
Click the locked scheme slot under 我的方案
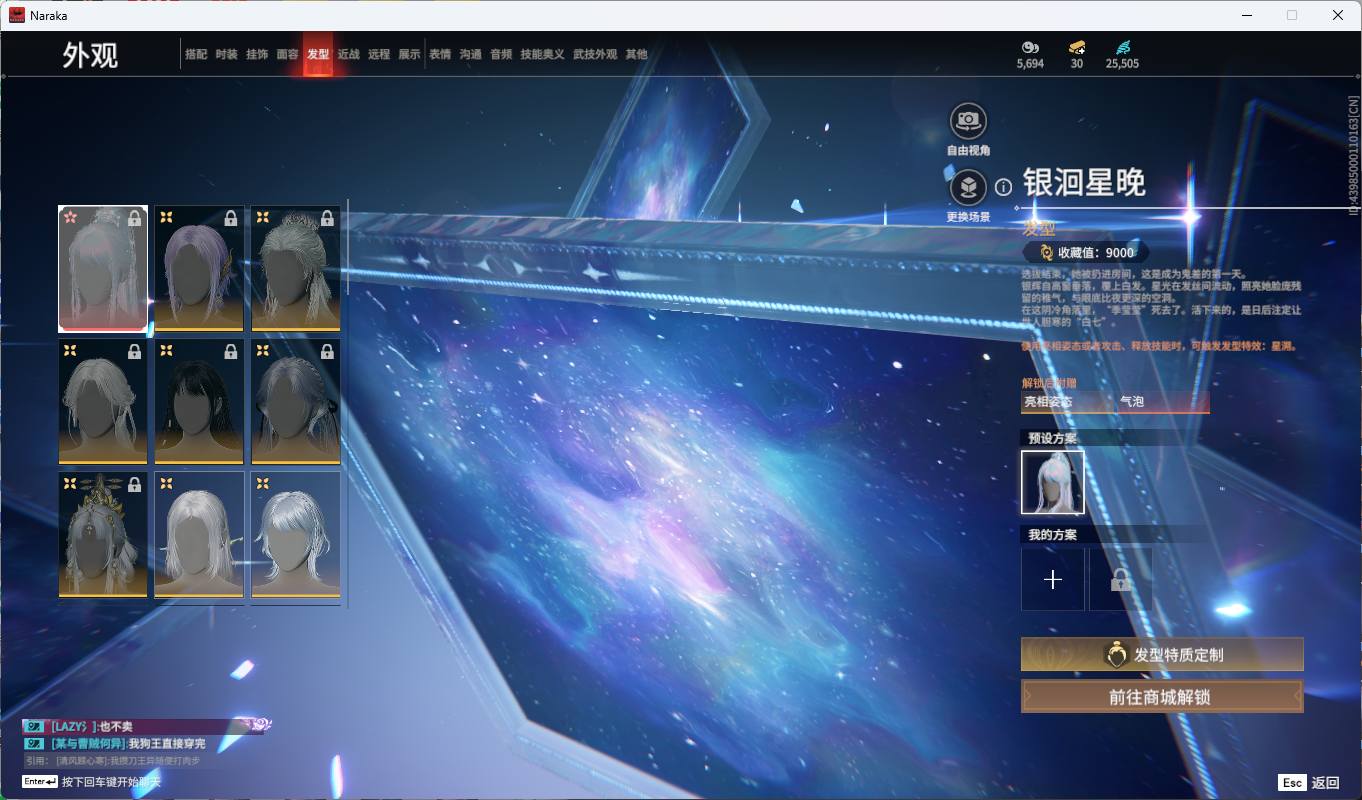[x=1120, y=580]
